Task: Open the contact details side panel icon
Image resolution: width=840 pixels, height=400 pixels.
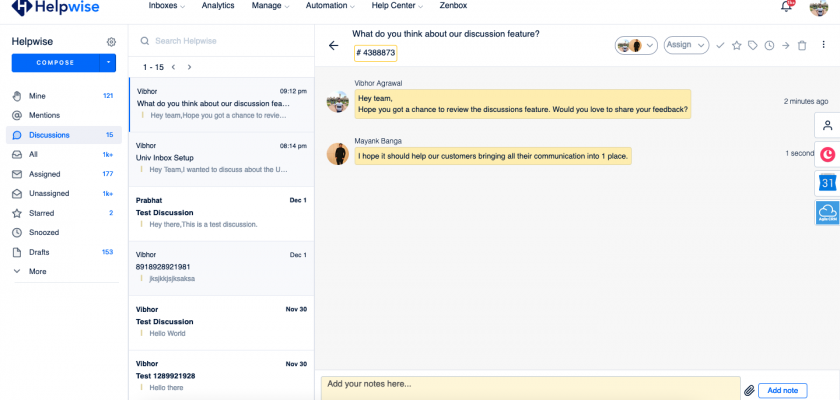Action: [x=828, y=126]
